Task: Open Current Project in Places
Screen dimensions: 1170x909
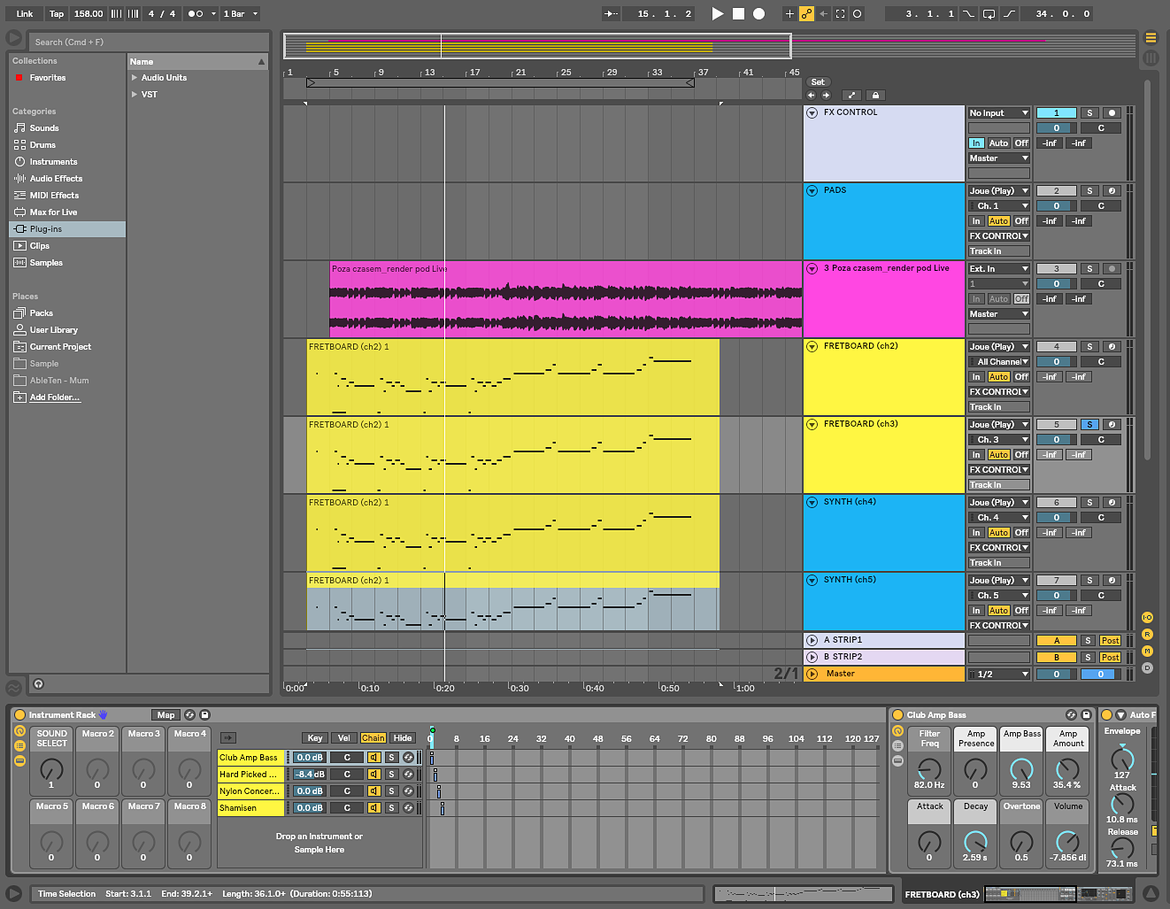Action: click(x=60, y=347)
